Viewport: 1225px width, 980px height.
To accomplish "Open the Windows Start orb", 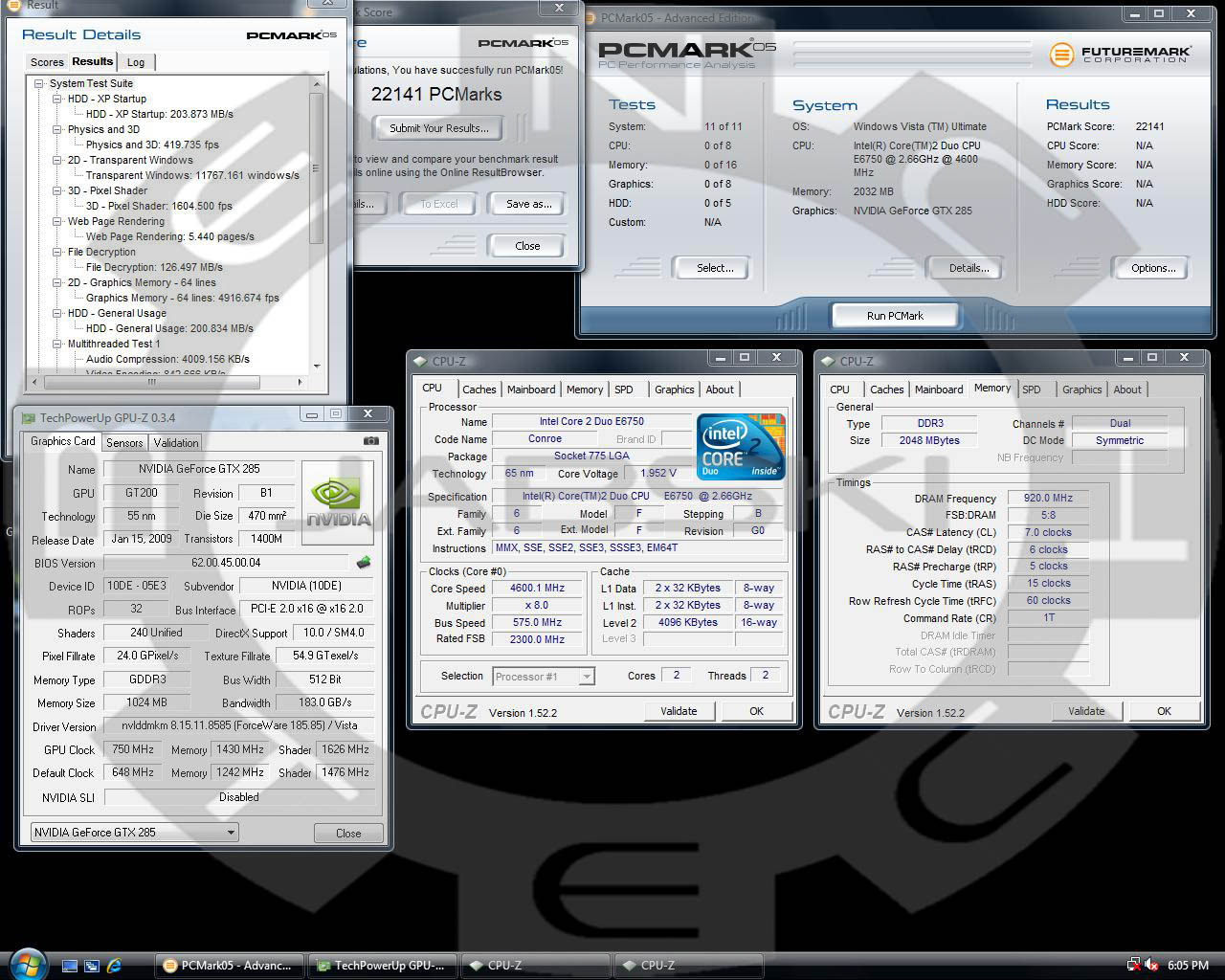I will point(28,963).
